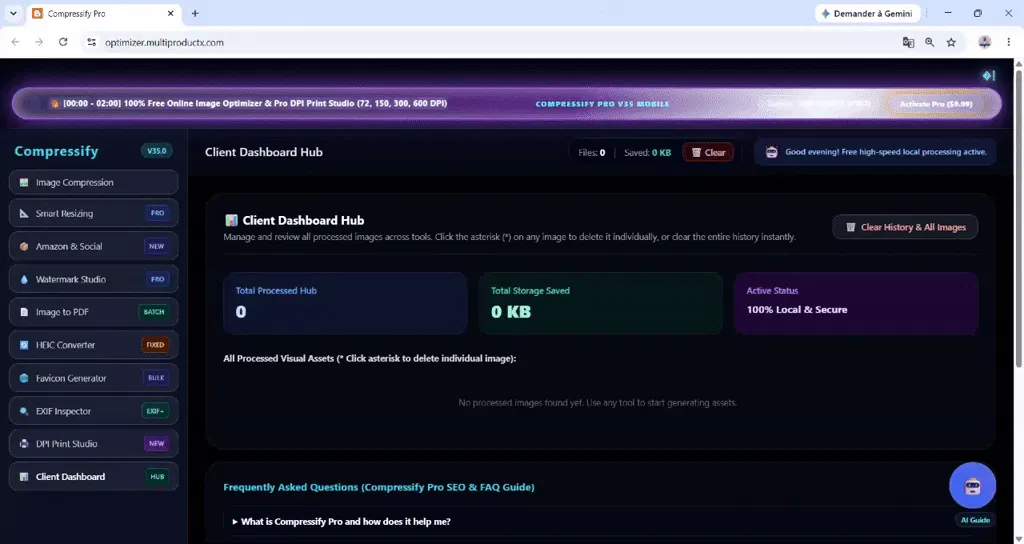
Task: Click the NEW badge on DPI Print Studio
Action: (157, 443)
